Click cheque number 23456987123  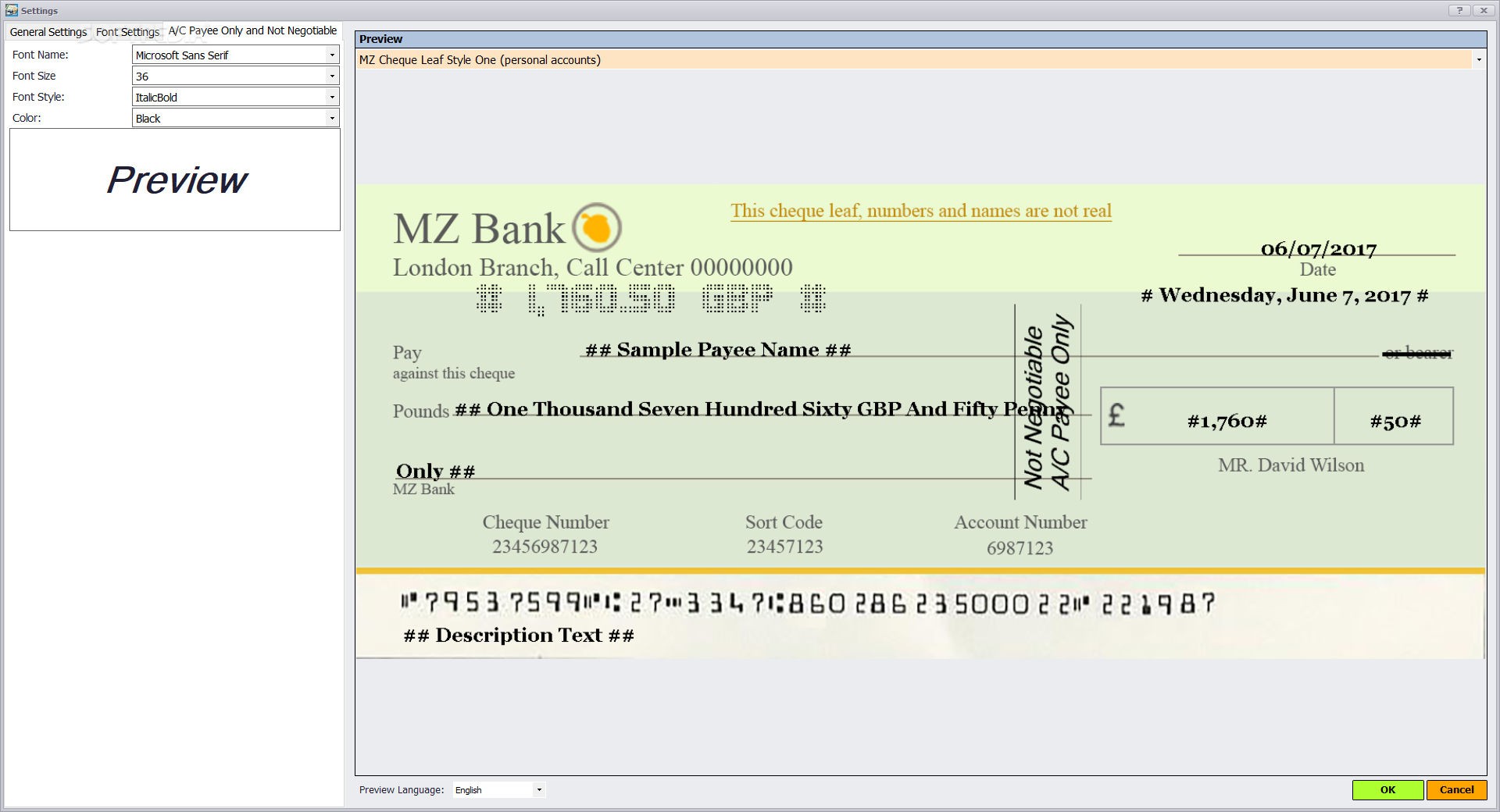tap(545, 547)
